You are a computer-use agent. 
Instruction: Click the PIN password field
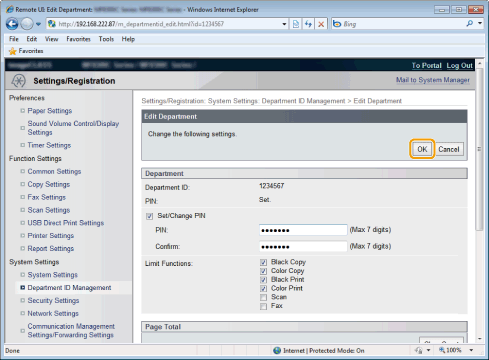pyautogui.click(x=303, y=230)
